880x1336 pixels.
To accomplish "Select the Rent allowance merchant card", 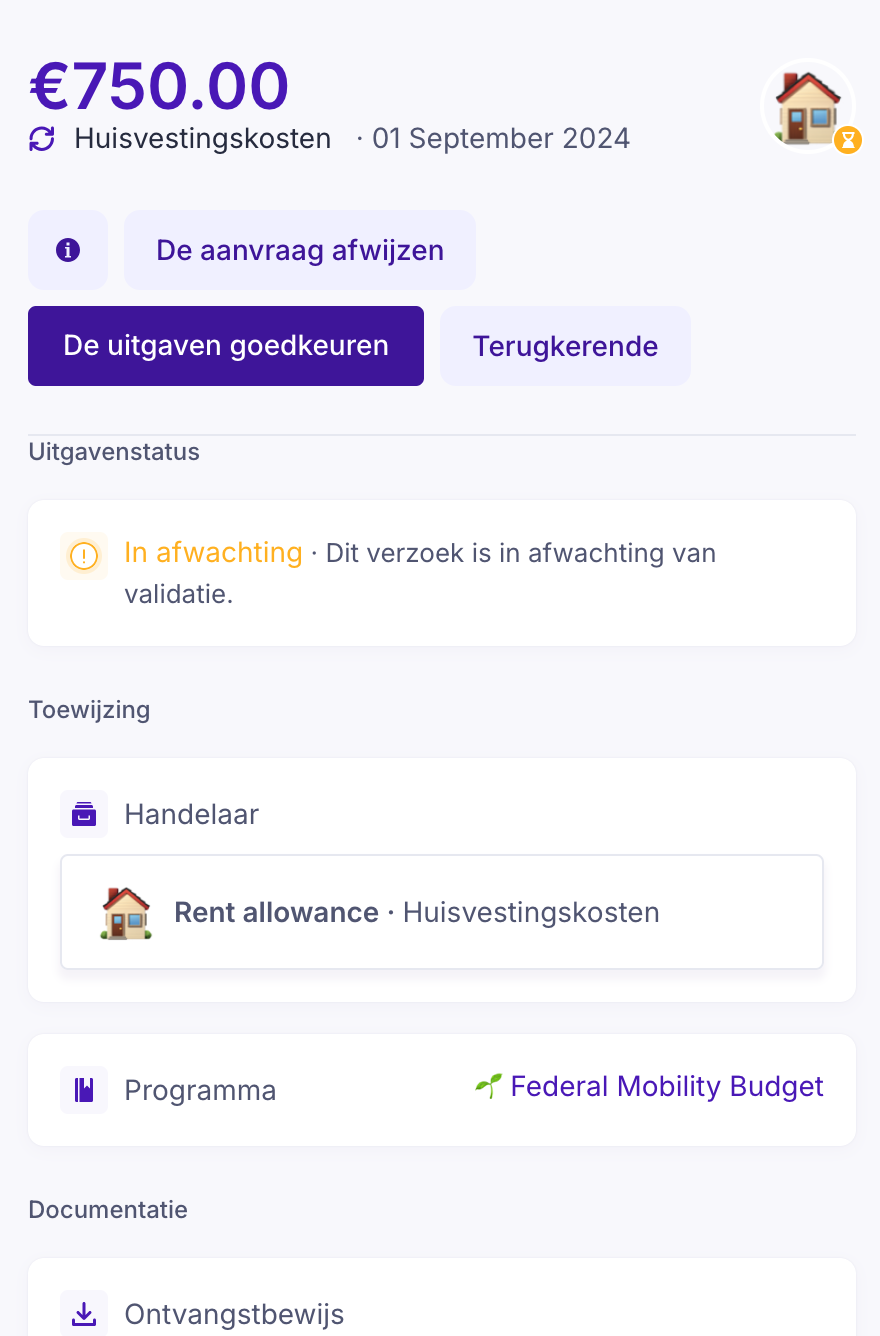I will tap(442, 912).
